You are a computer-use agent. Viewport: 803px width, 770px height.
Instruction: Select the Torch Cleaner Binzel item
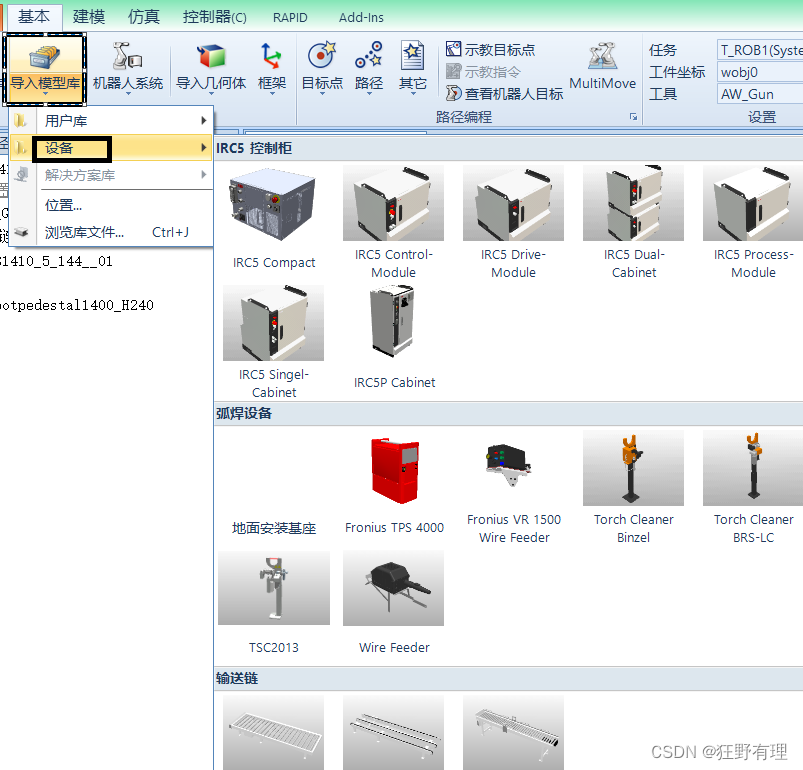coord(633,487)
